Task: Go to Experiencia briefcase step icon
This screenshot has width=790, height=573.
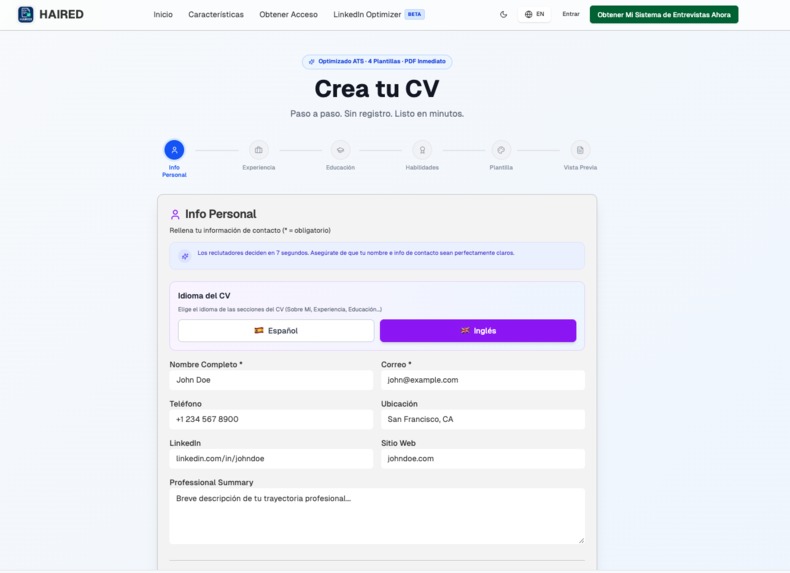Action: (258, 150)
